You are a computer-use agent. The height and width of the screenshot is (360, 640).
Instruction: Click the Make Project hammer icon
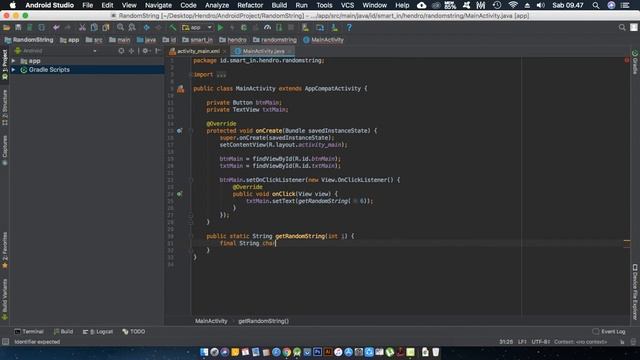[x=173, y=27]
